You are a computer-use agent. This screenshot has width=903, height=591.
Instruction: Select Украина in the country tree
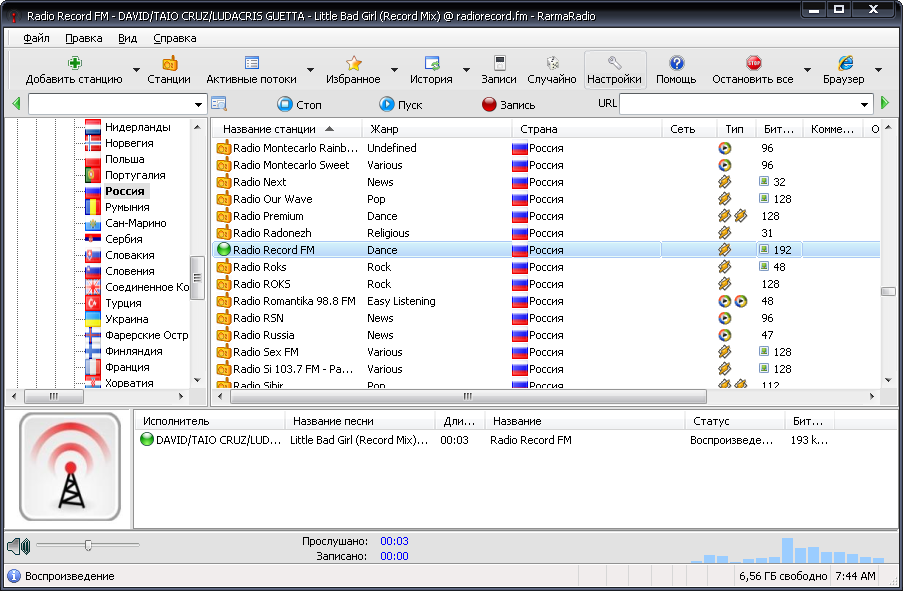tap(126, 319)
